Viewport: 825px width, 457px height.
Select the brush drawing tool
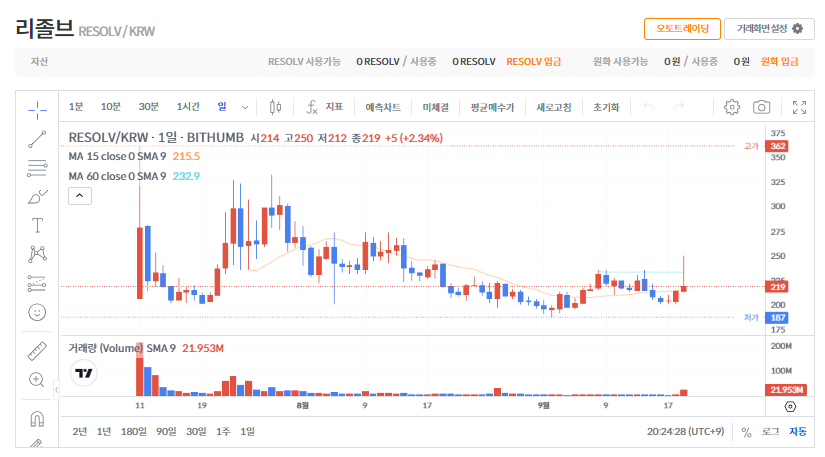(37, 197)
